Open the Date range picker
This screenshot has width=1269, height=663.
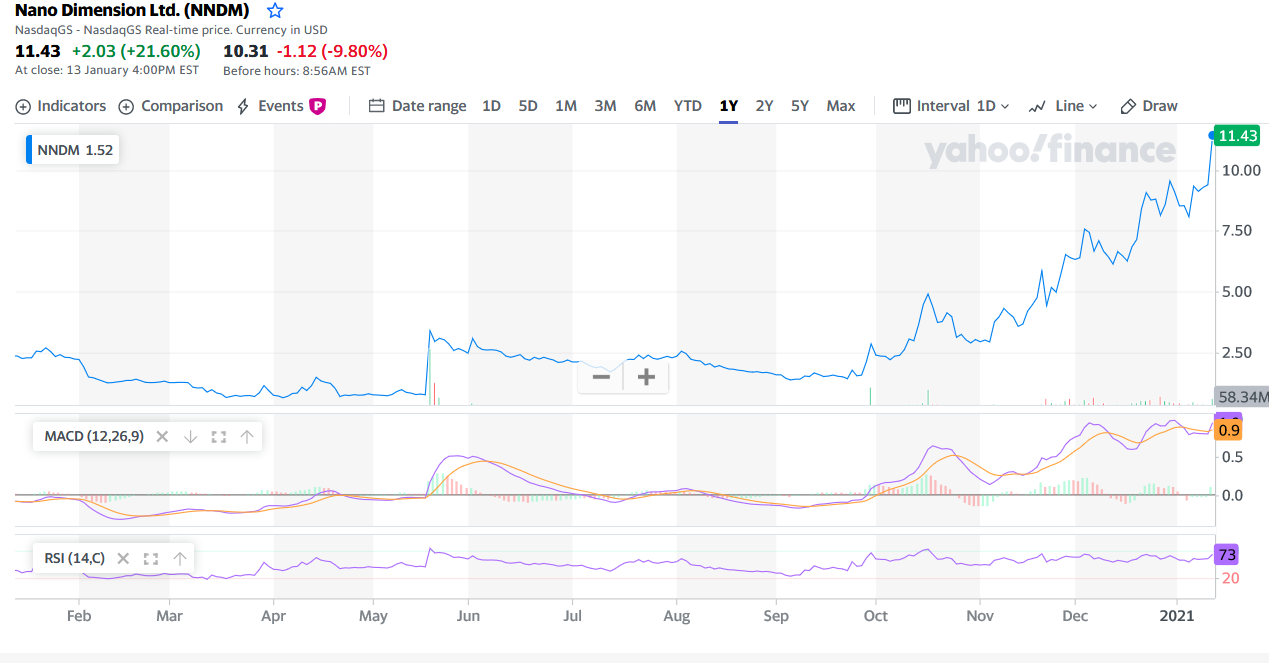(x=418, y=106)
